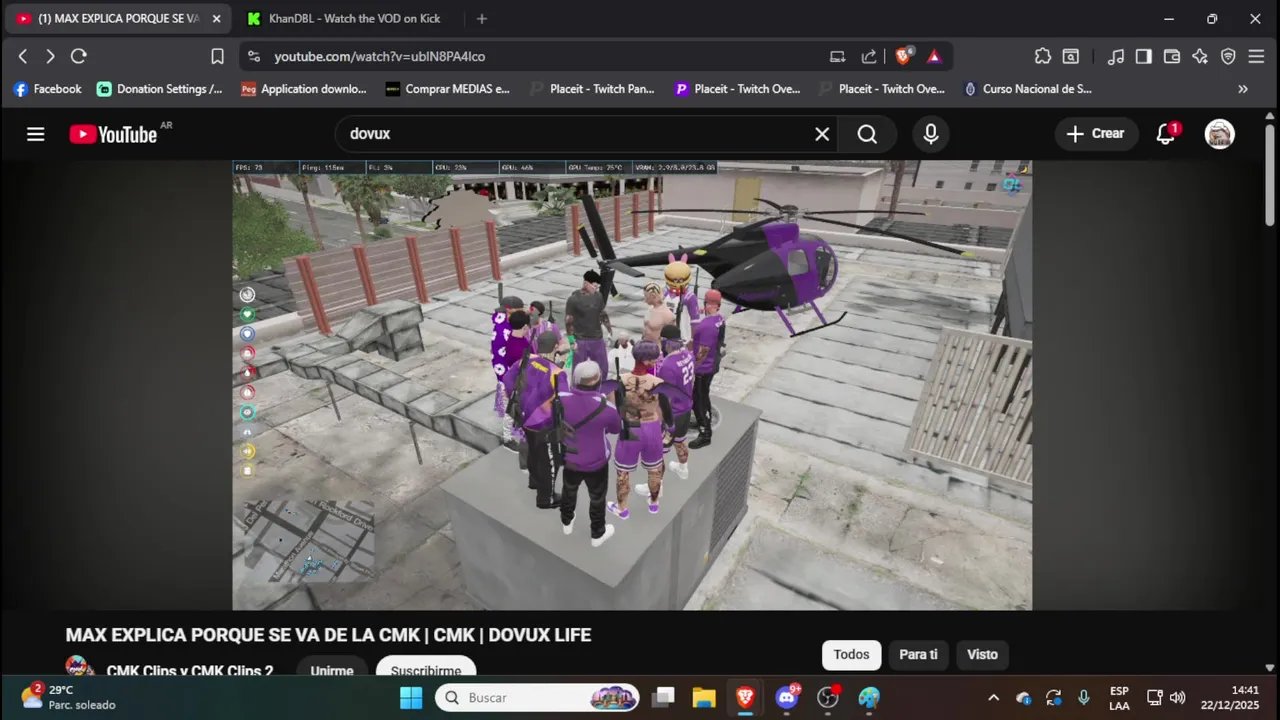Open the media control music note icon
This screenshot has width=1280, height=720.
tap(1116, 57)
